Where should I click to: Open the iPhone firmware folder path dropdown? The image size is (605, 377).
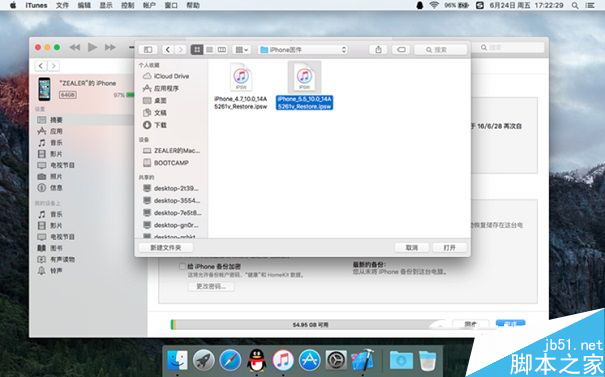click(304, 49)
